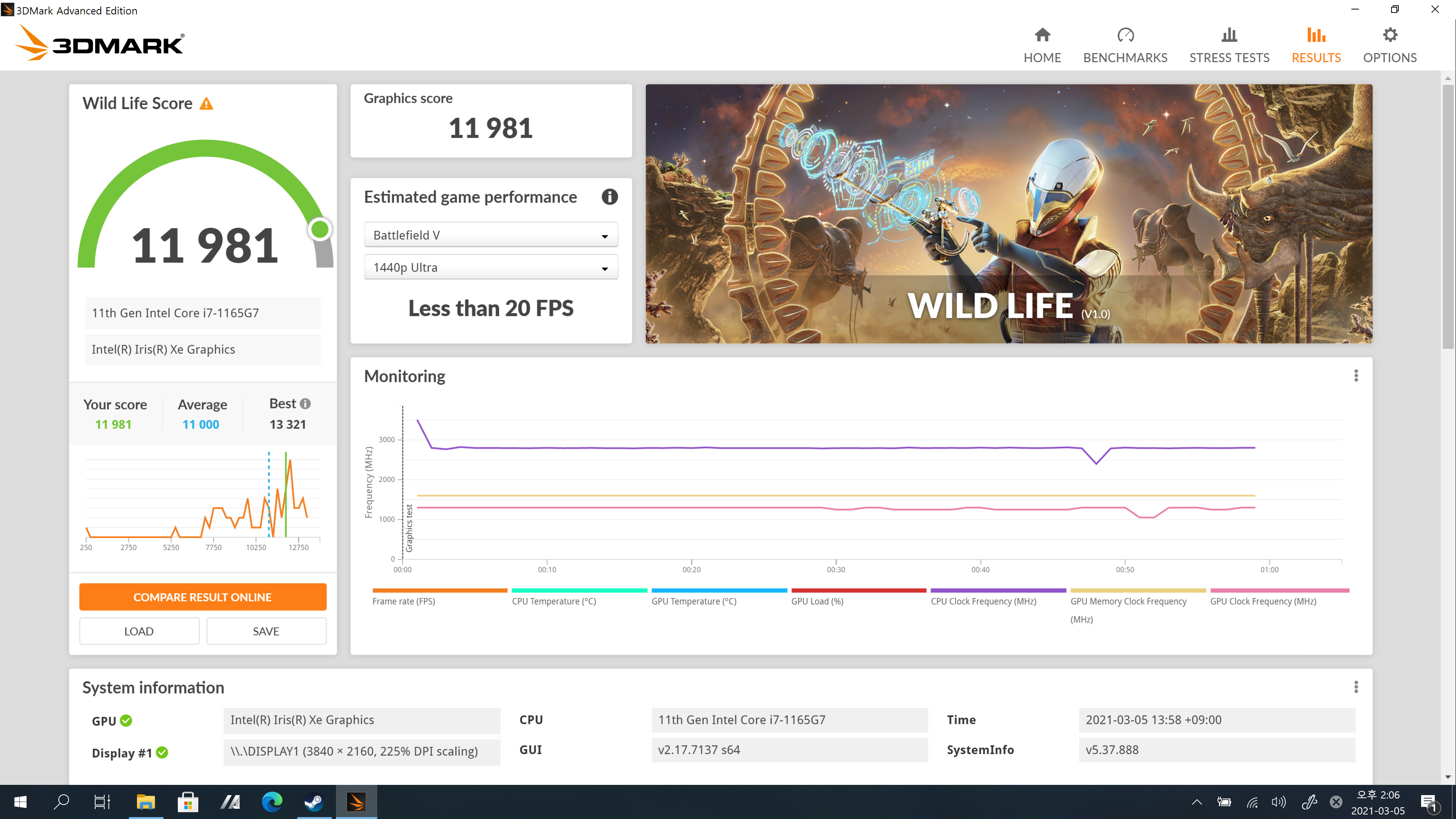Click the Wild Life banner image
The image size is (1456, 819).
tap(1008, 213)
